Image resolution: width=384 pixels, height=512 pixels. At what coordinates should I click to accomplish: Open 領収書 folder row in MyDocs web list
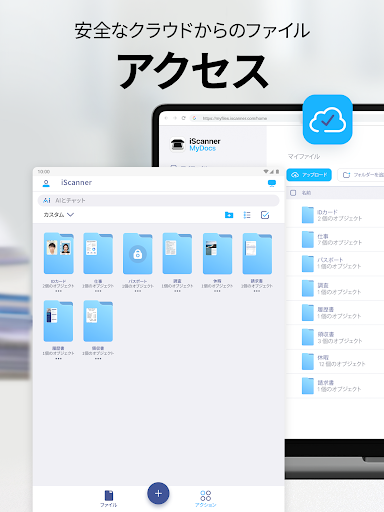click(335, 337)
